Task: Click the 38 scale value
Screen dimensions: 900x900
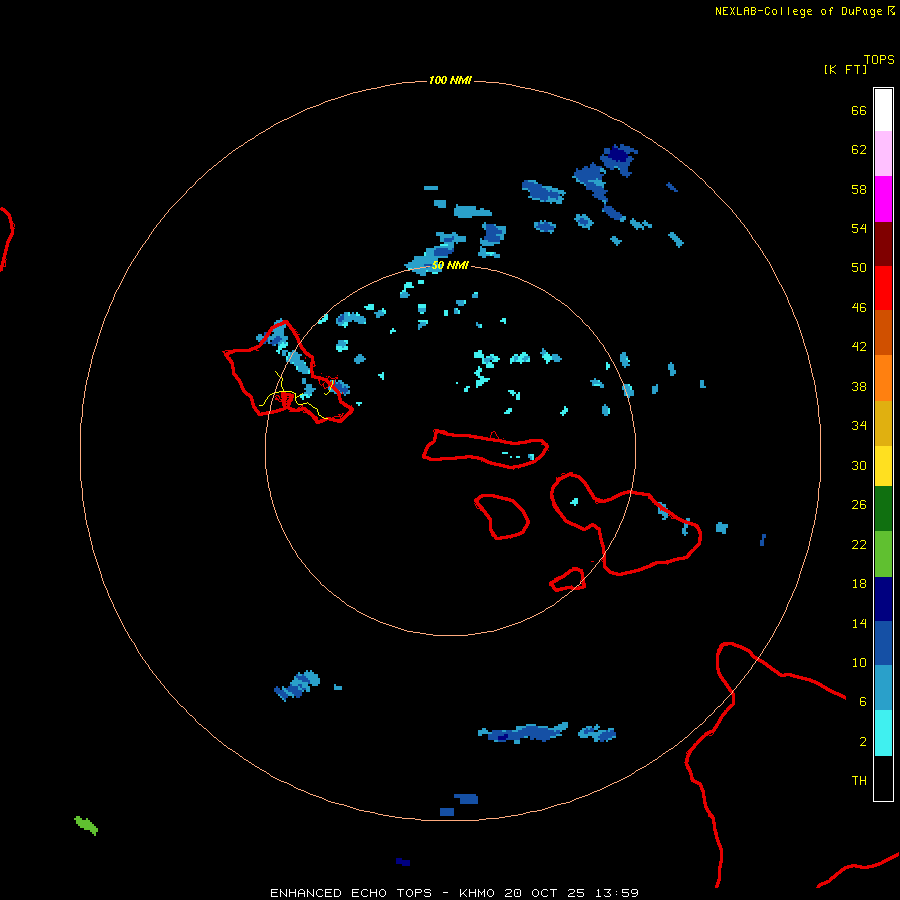Action: (x=859, y=387)
